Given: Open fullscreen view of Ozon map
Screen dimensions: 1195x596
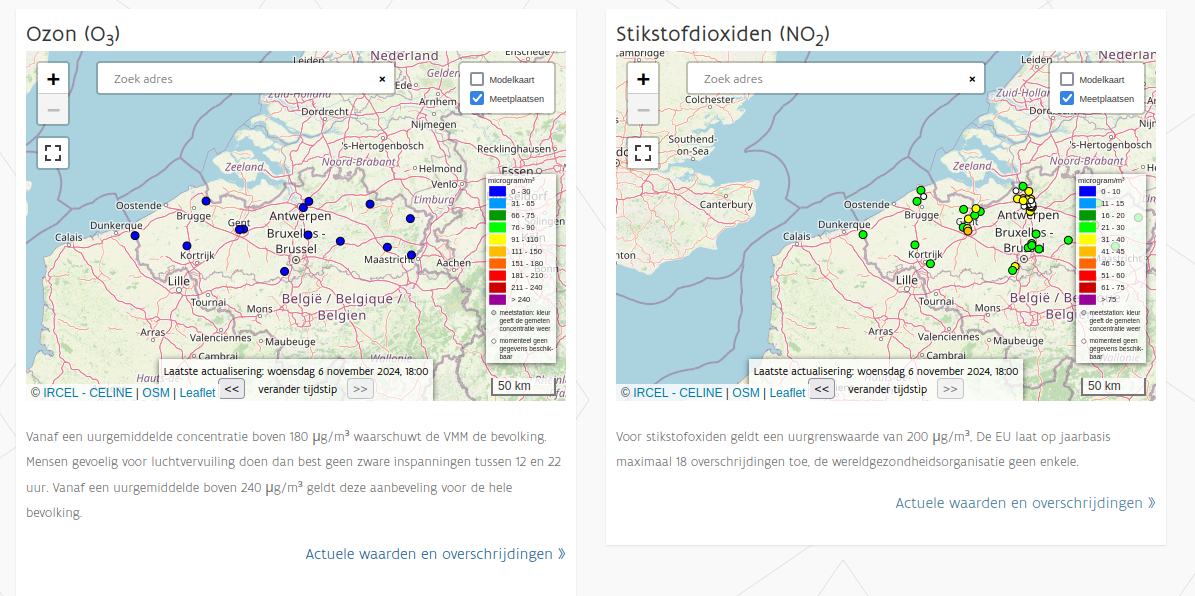Looking at the screenshot, I should [53, 153].
